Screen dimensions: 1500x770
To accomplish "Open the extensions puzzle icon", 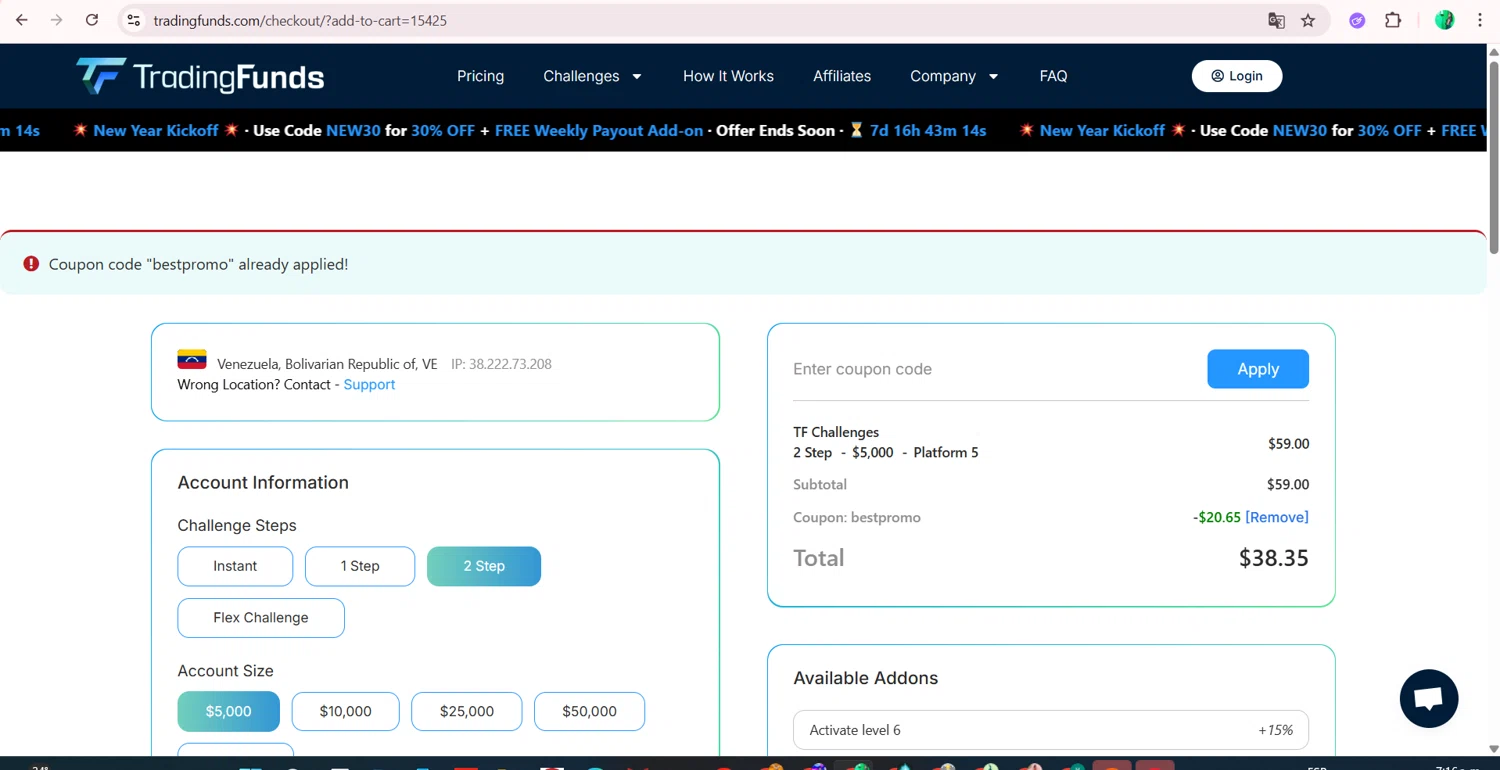I will click(1393, 20).
